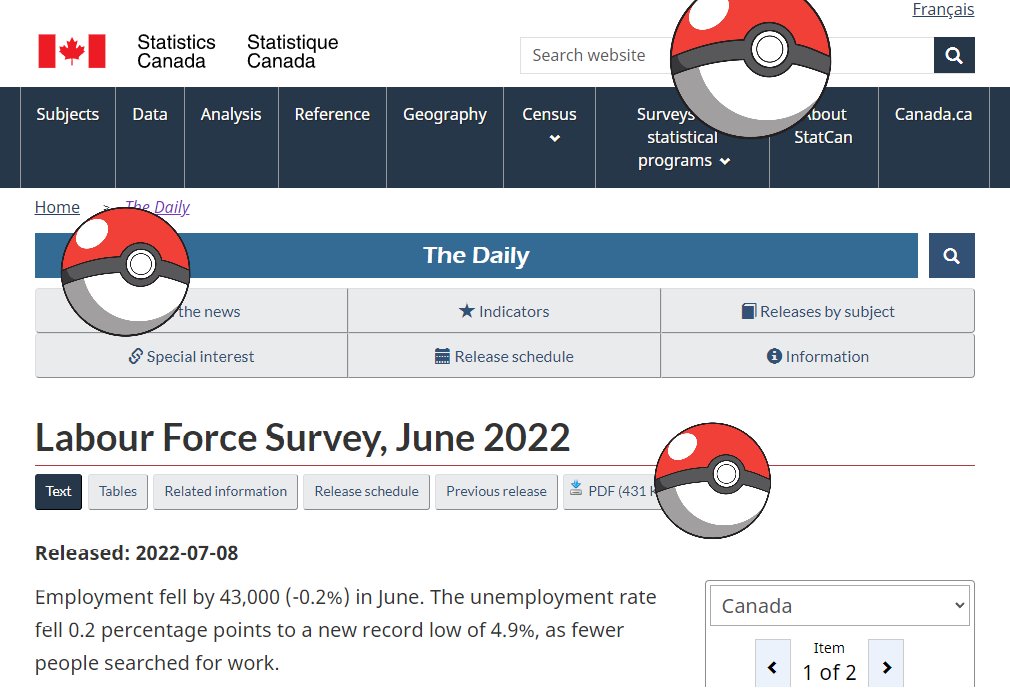The height and width of the screenshot is (691, 1010).
Task: Click the Labour Force Survey, June 2022 heading
Action: [x=303, y=438]
